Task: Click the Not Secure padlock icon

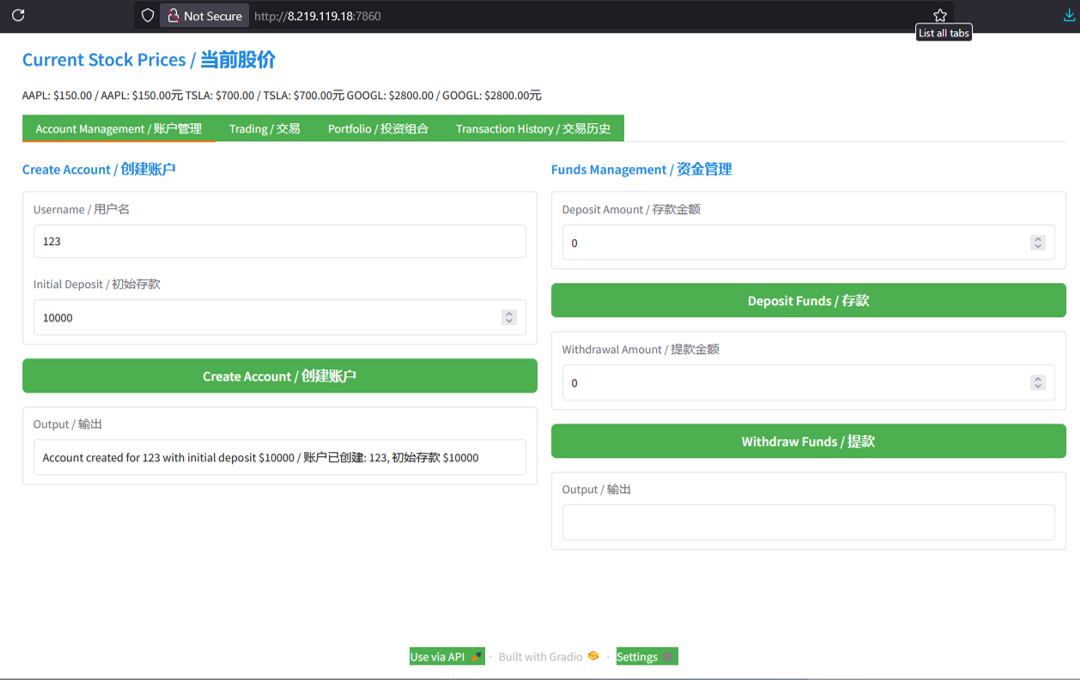Action: point(174,16)
